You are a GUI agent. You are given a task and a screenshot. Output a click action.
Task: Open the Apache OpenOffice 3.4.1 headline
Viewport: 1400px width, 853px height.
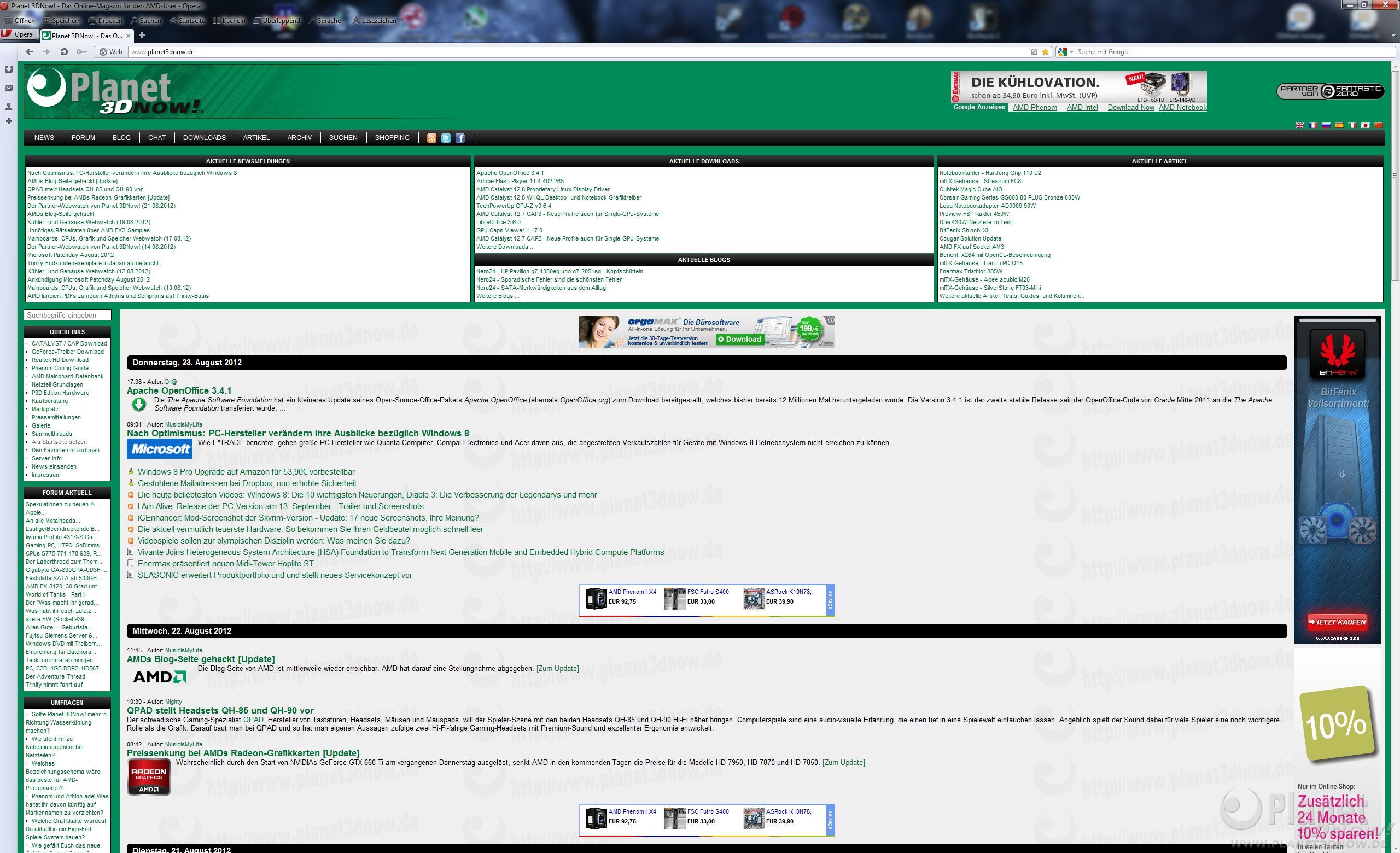coord(179,390)
